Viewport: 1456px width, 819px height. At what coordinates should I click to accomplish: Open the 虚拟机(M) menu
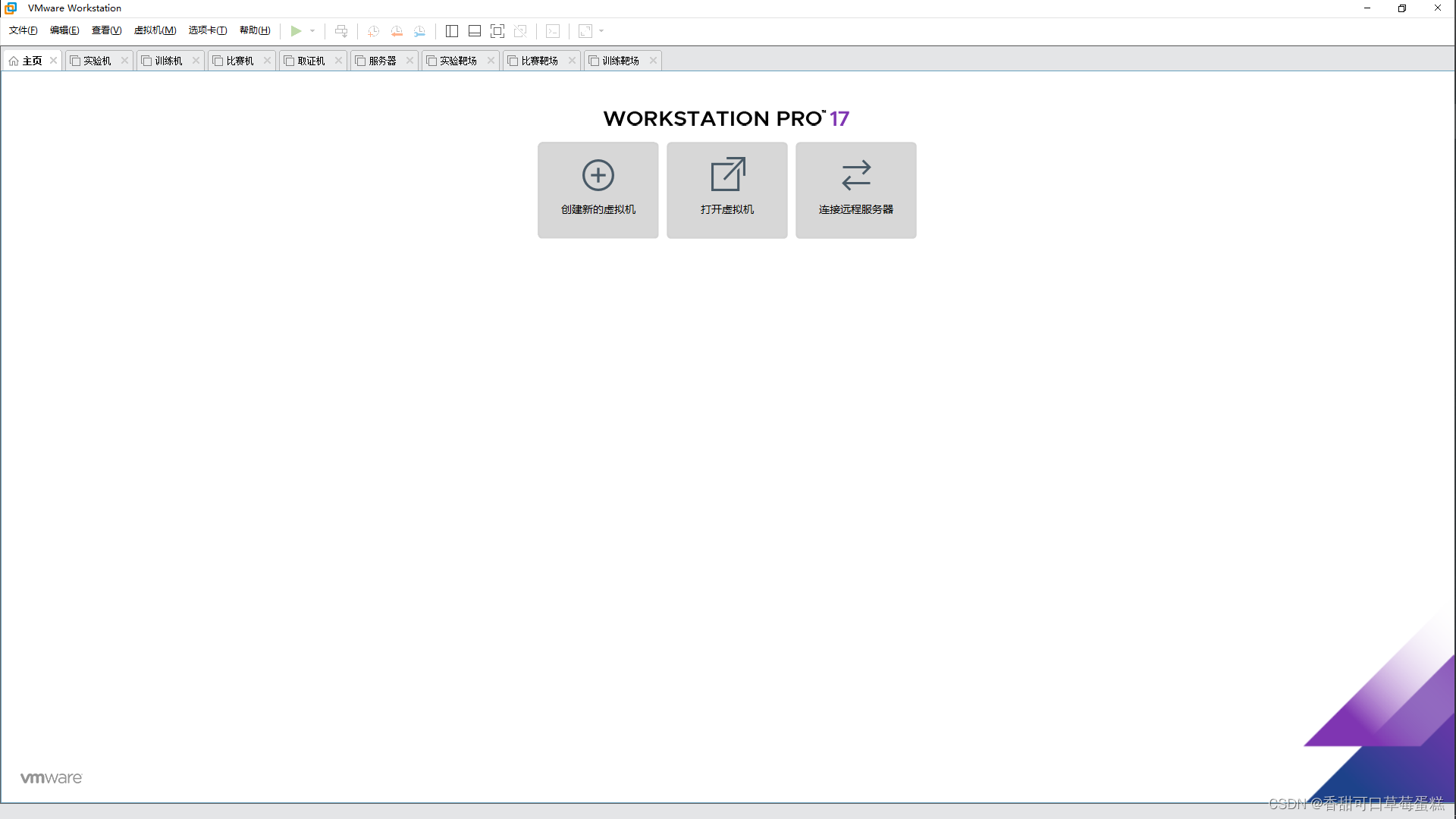155,30
